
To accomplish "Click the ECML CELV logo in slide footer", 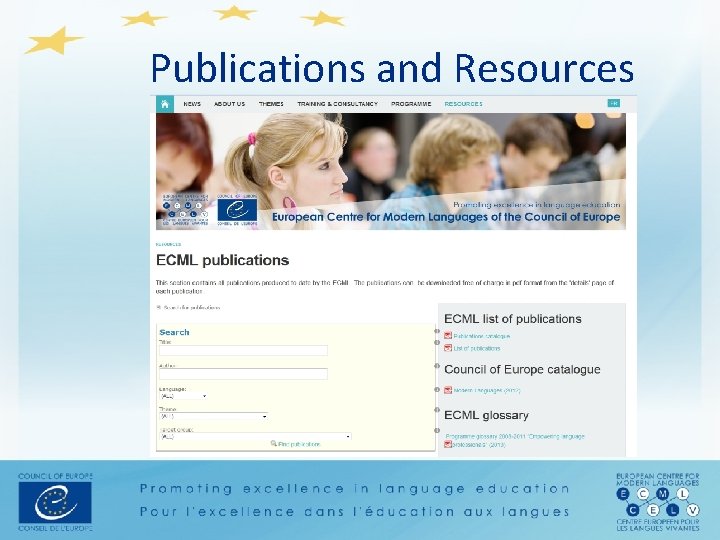I will point(658,502).
